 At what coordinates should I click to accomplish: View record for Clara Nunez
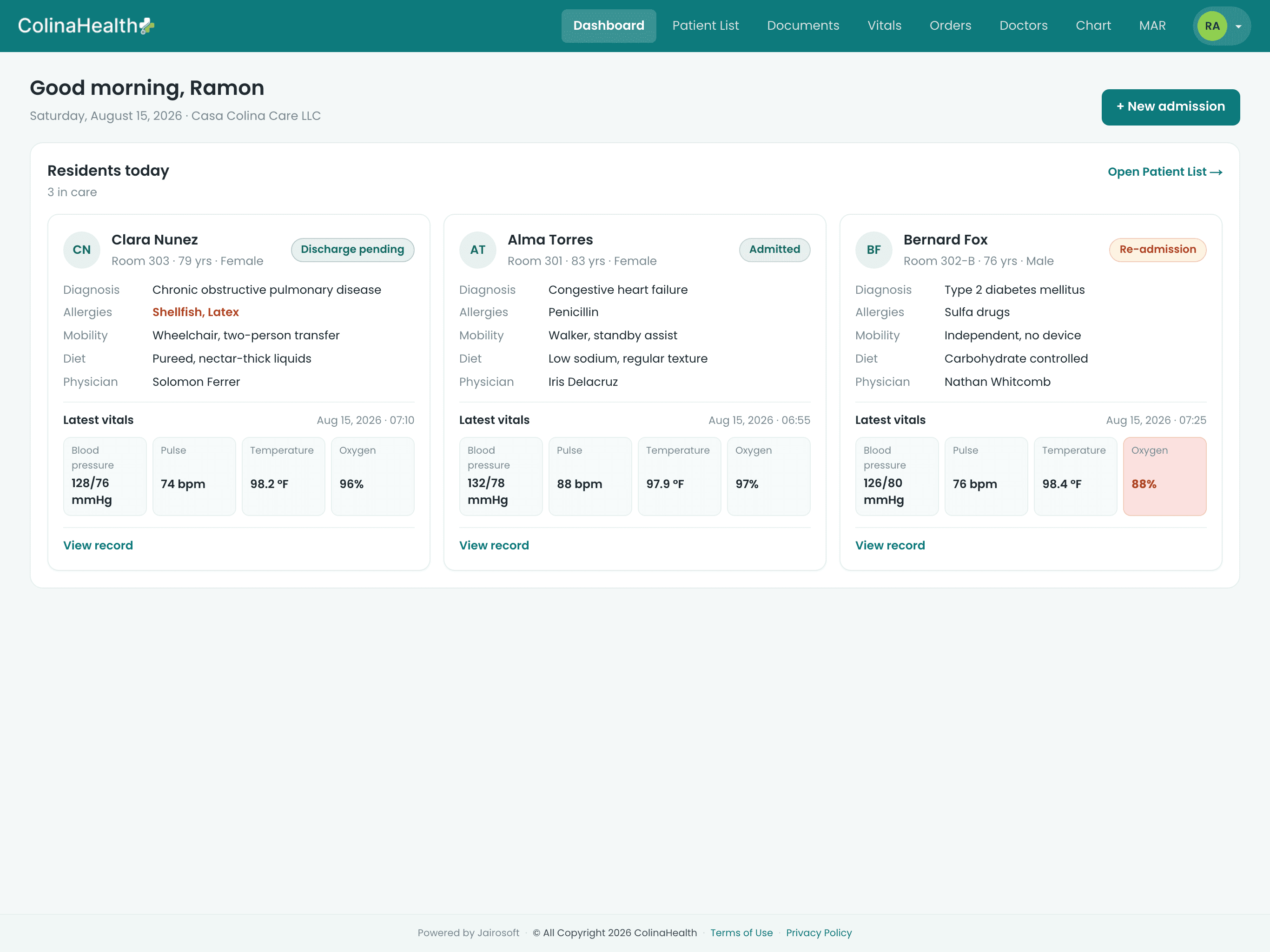tap(98, 545)
